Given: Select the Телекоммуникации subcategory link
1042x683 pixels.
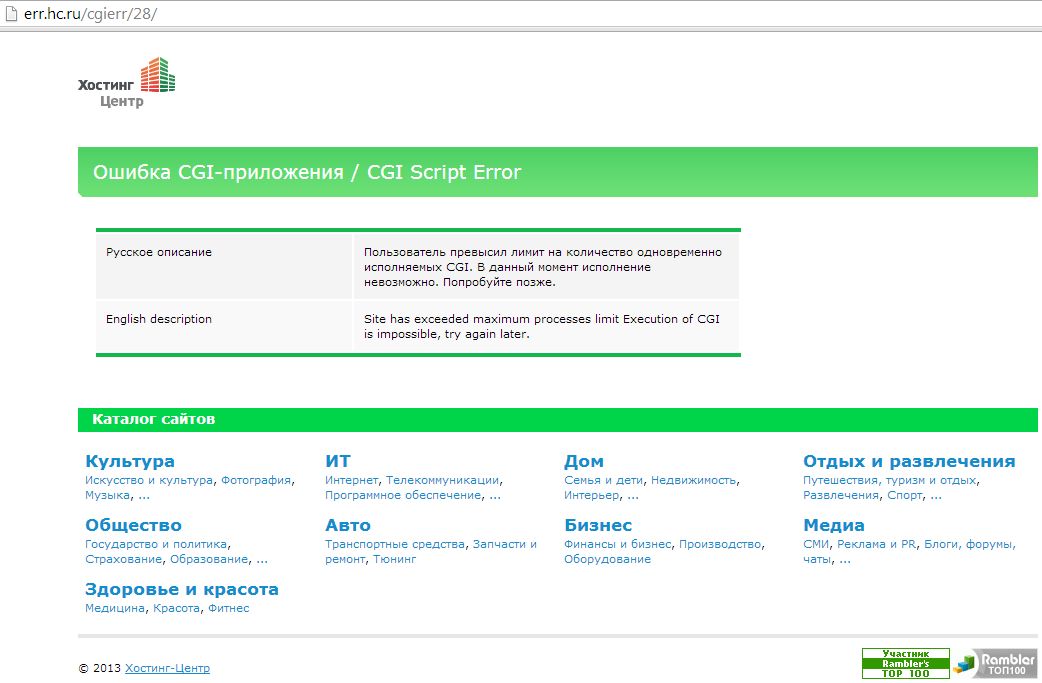Looking at the screenshot, I should coord(442,480).
